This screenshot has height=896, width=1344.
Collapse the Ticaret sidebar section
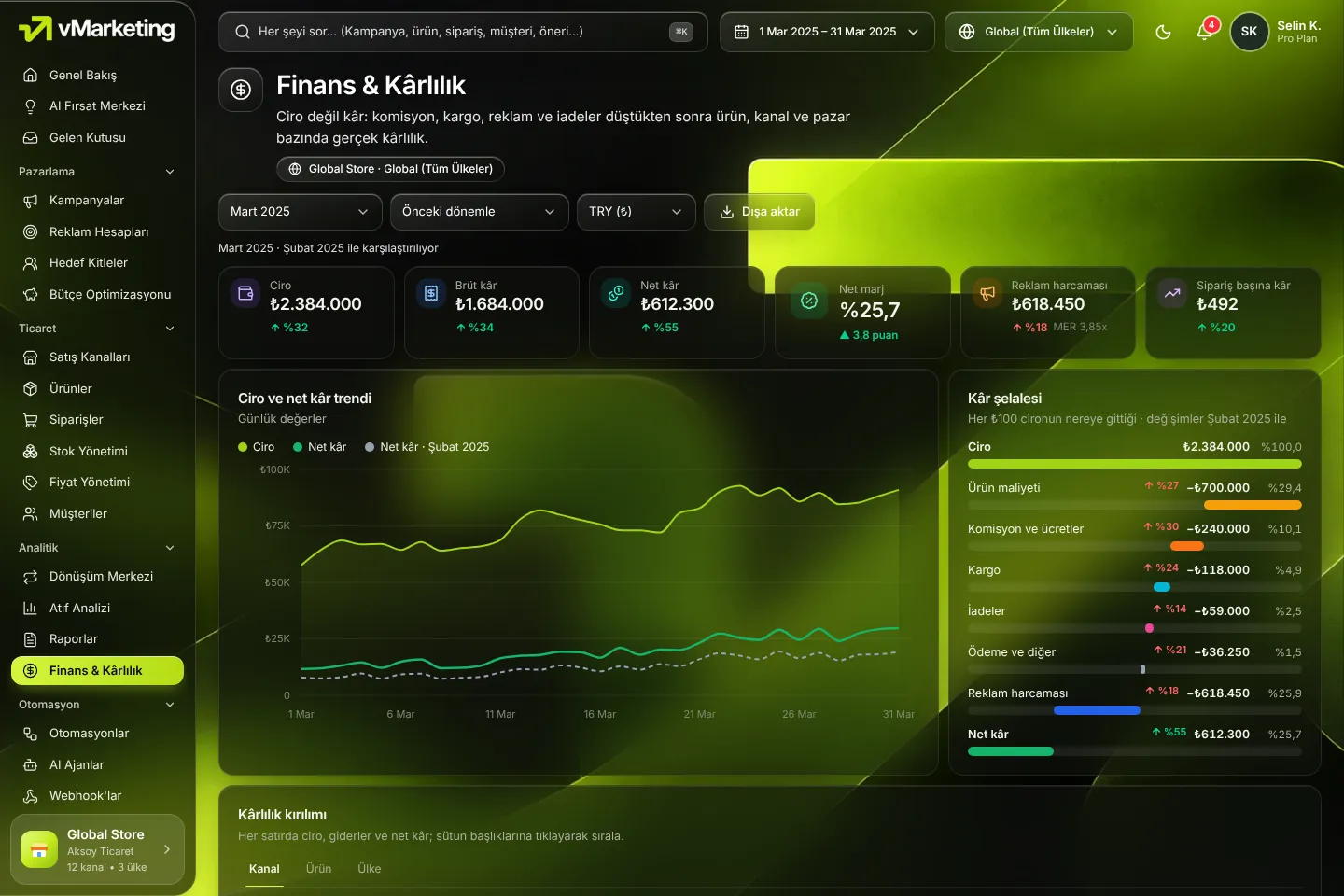(x=97, y=329)
